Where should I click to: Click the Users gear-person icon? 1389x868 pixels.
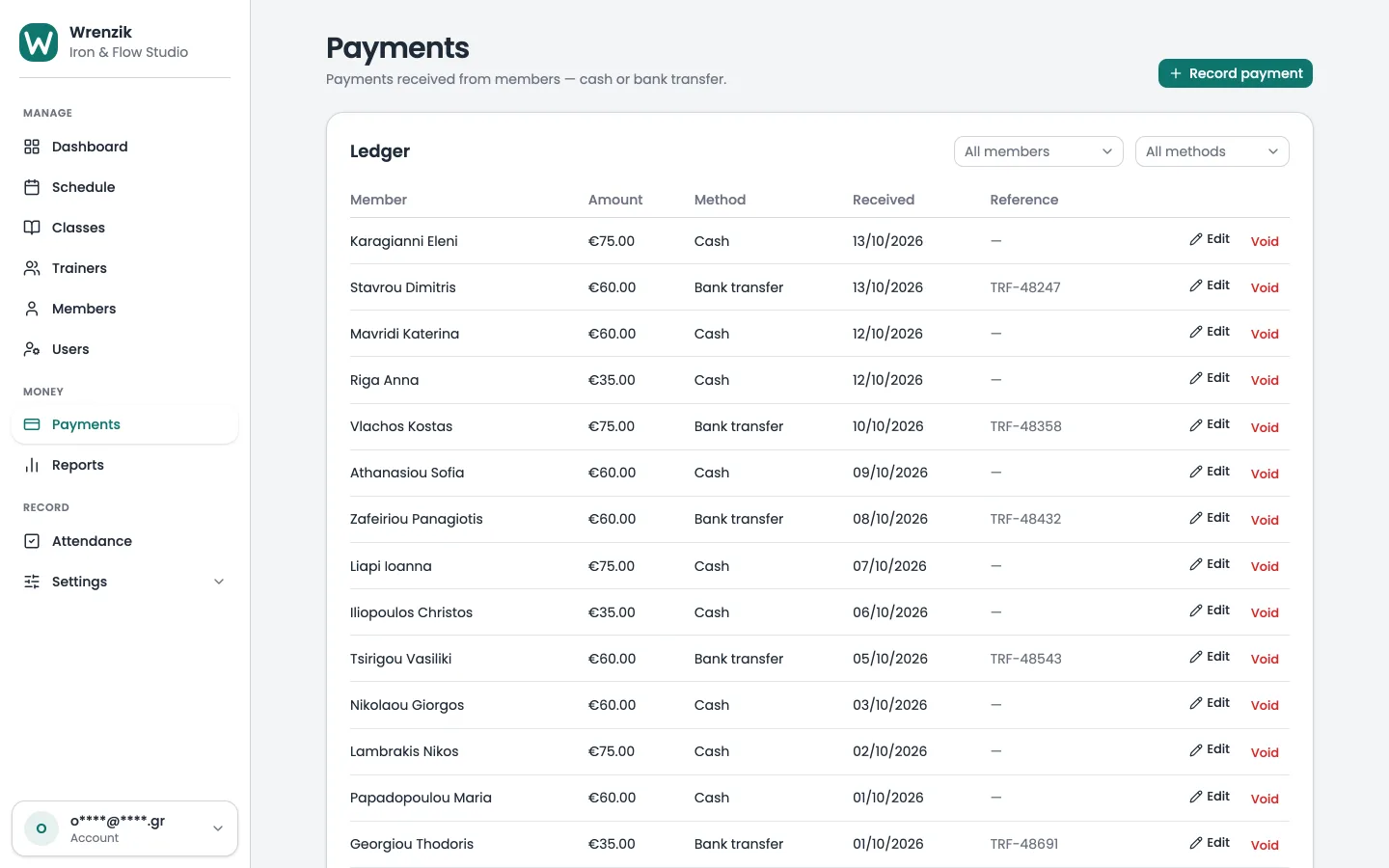[x=32, y=349]
